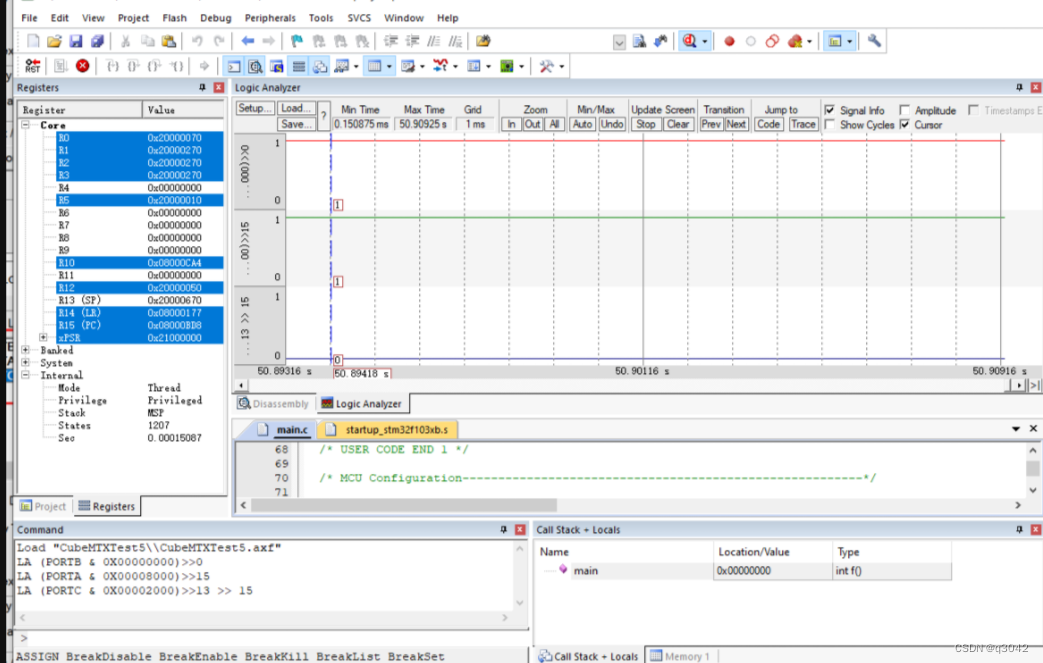Insert a bookmark with the flag icon
Image resolution: width=1043 pixels, height=663 pixels.
point(297,41)
